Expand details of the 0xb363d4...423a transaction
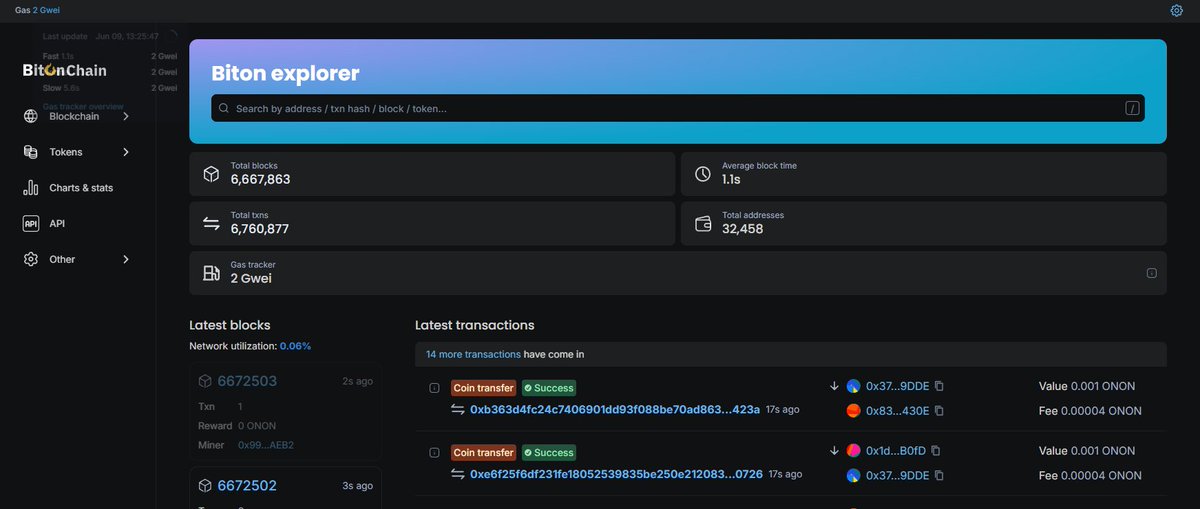This screenshot has height=509, width=1200. point(434,388)
